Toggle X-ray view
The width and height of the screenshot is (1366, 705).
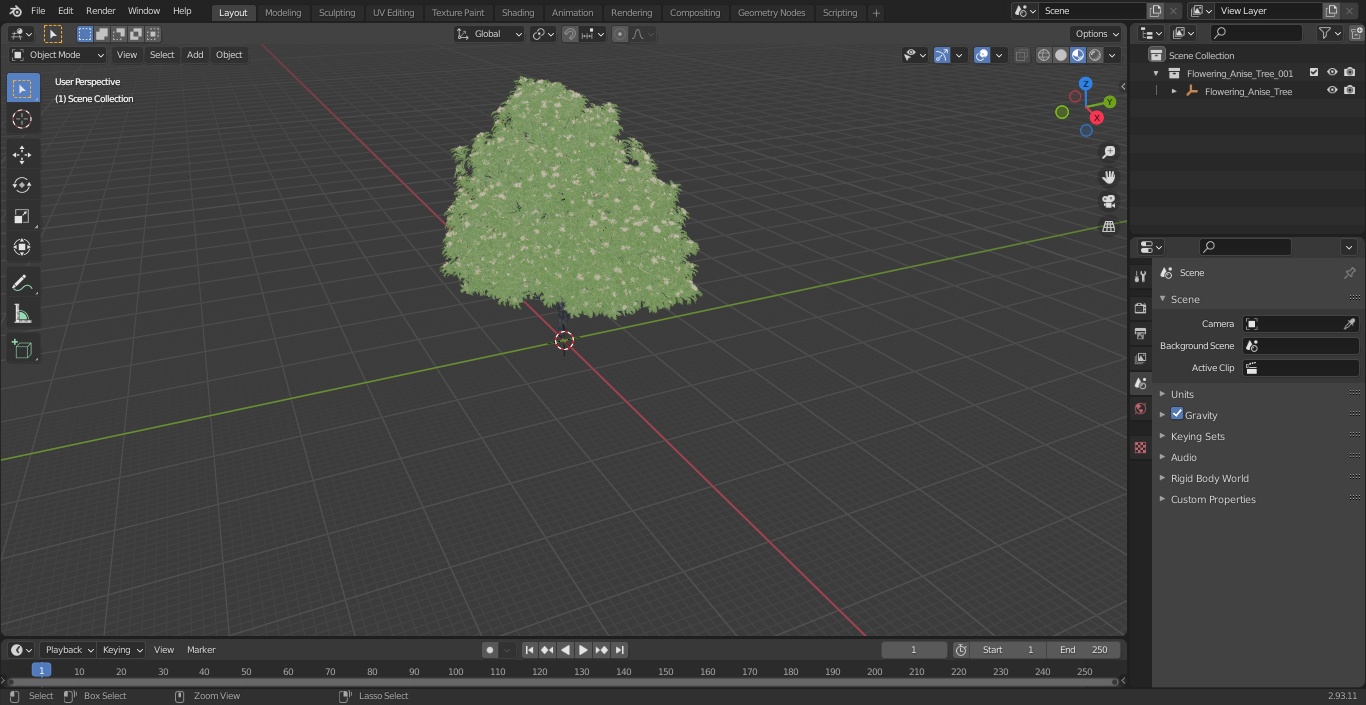[1021, 55]
